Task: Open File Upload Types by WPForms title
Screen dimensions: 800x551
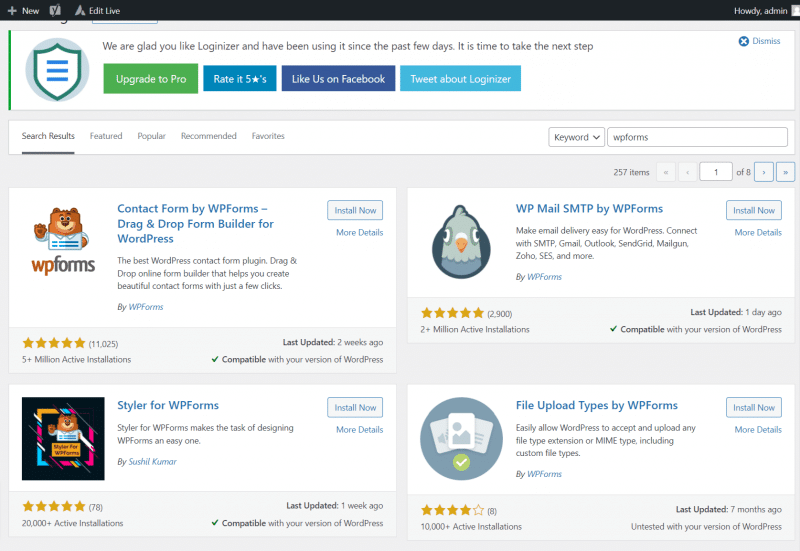Action: click(596, 405)
